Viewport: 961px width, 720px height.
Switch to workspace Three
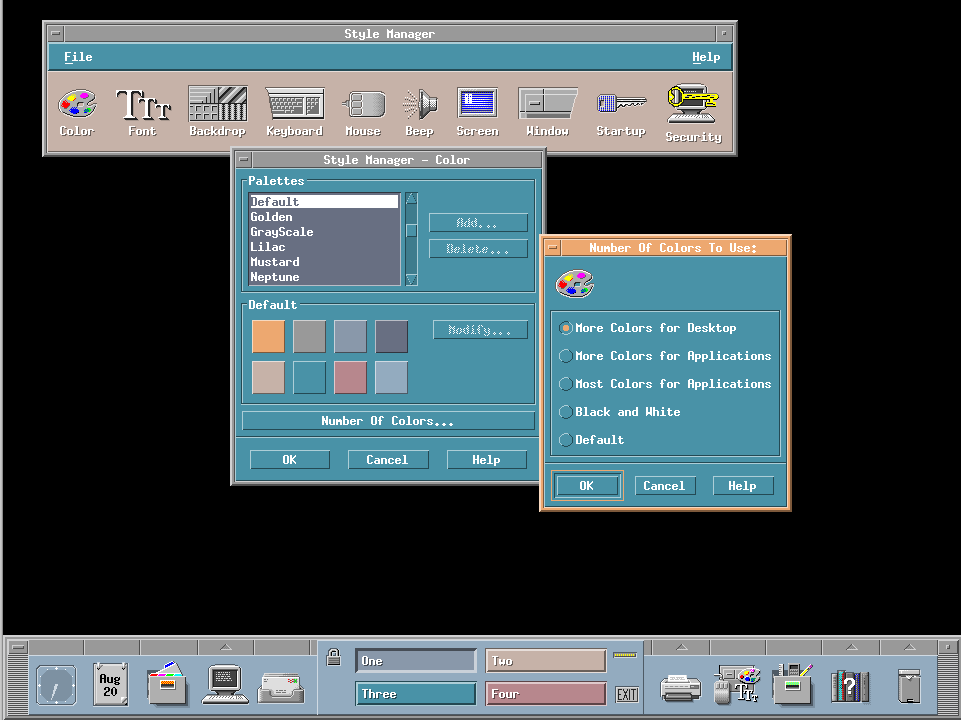coord(416,694)
